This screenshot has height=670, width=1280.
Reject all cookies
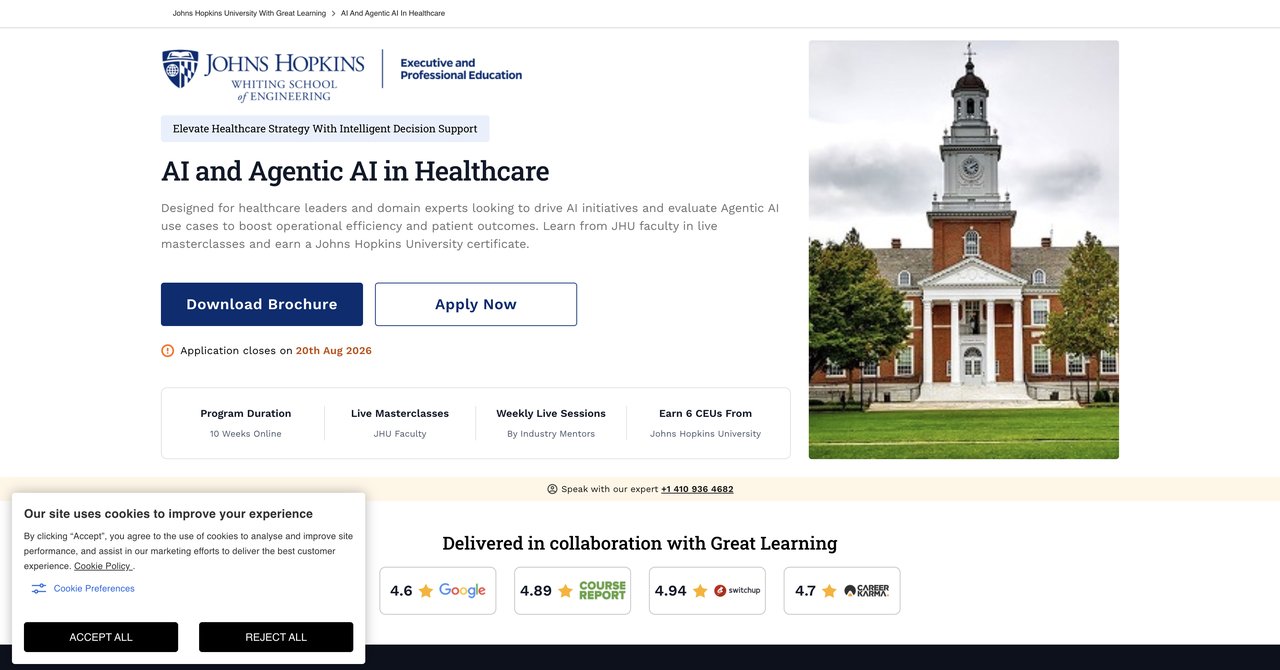(276, 637)
